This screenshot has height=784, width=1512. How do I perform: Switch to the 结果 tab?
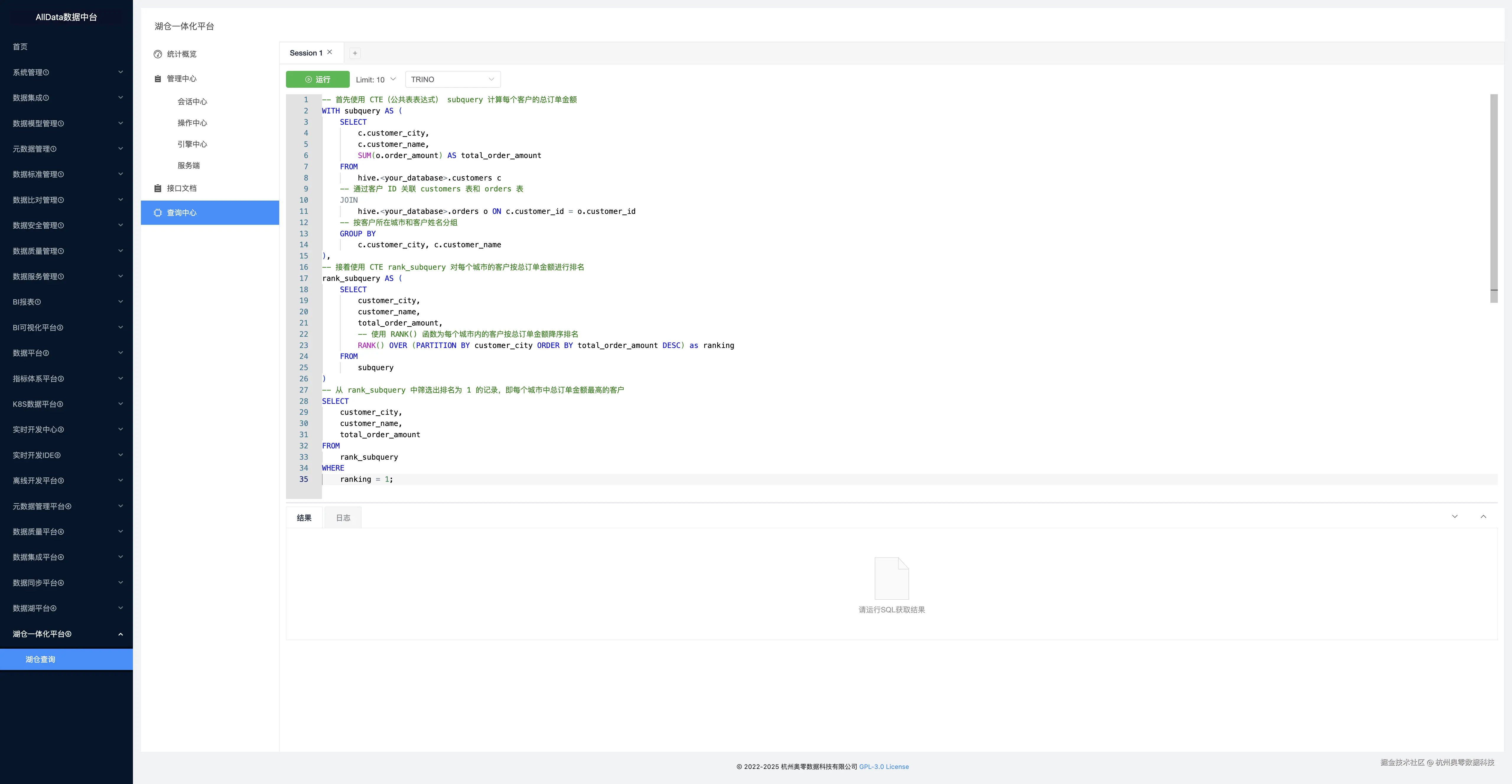pyautogui.click(x=304, y=518)
